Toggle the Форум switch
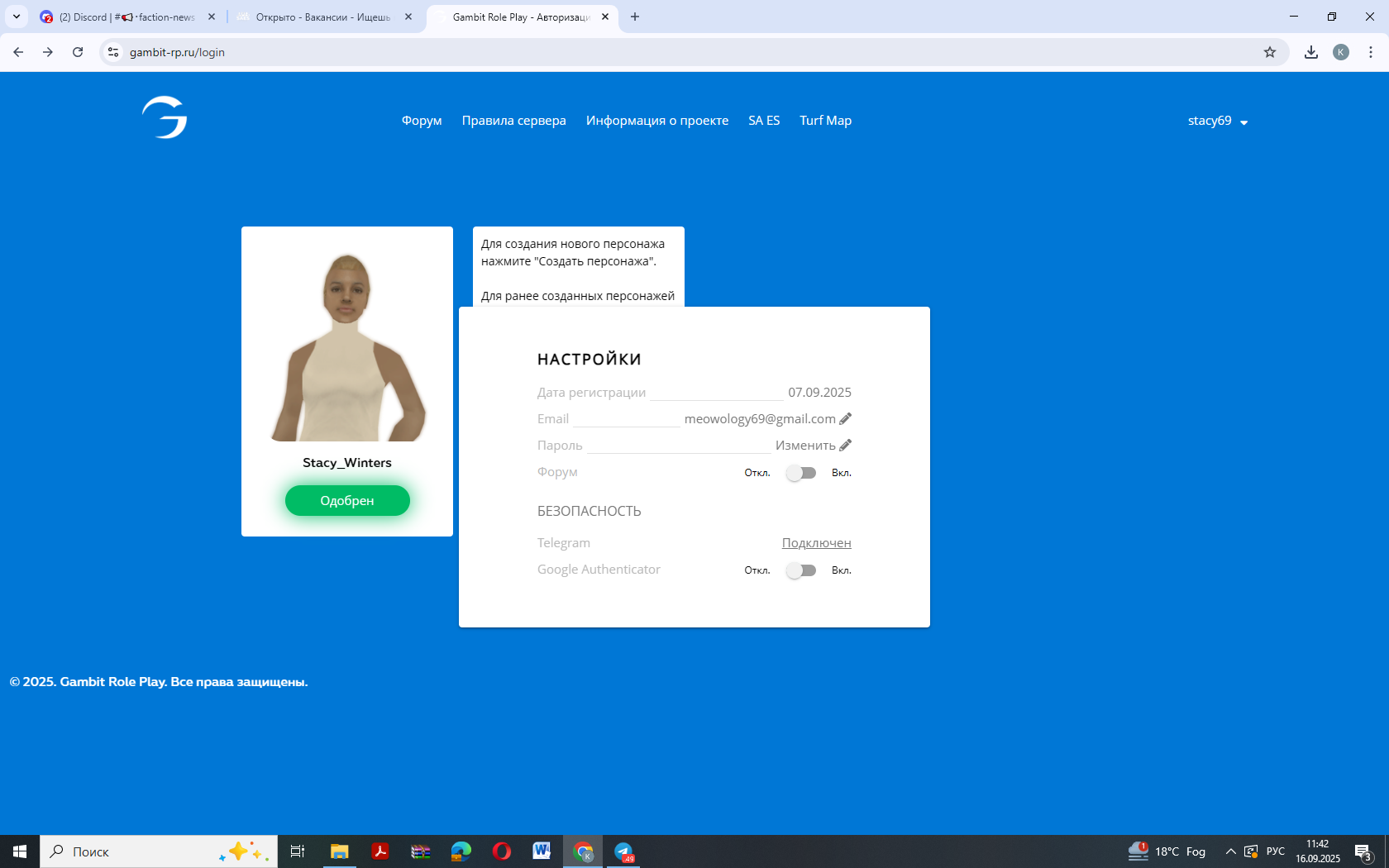The height and width of the screenshot is (868, 1389). click(x=801, y=473)
